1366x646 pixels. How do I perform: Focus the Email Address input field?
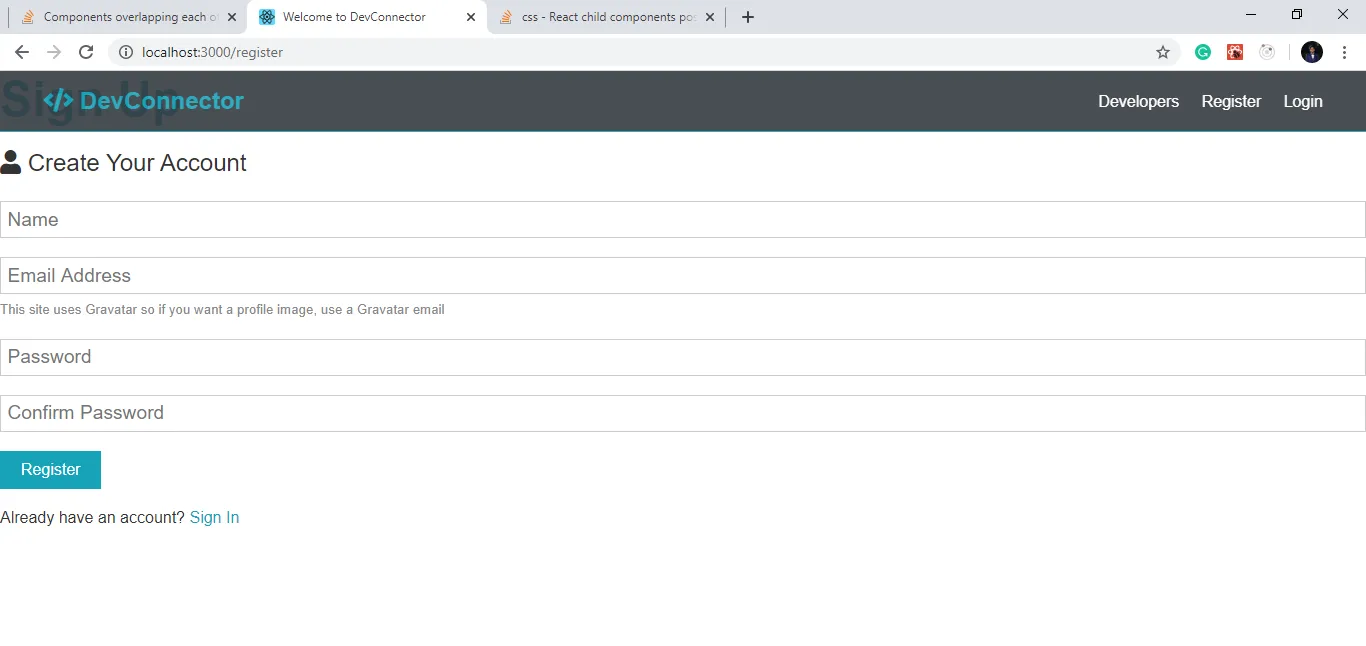[x=683, y=275]
